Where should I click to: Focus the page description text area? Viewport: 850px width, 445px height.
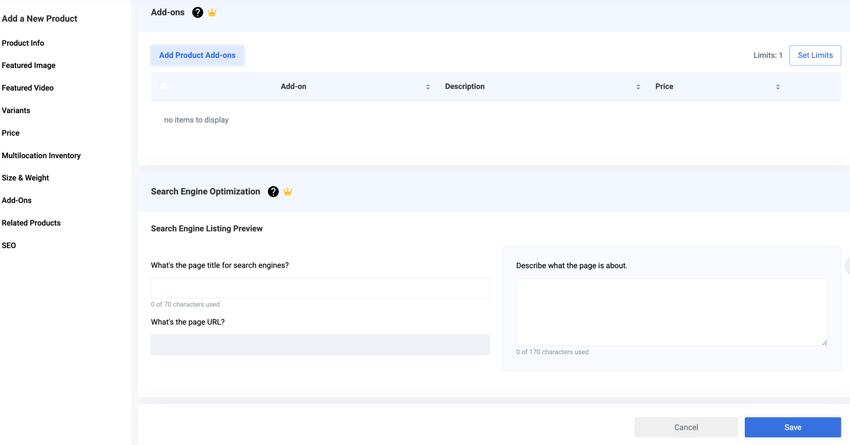click(671, 312)
